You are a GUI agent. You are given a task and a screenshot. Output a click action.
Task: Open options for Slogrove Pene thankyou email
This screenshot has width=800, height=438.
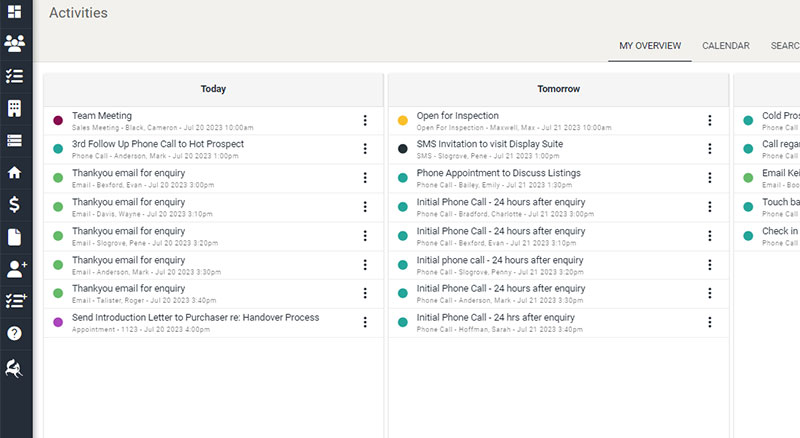tap(365, 236)
